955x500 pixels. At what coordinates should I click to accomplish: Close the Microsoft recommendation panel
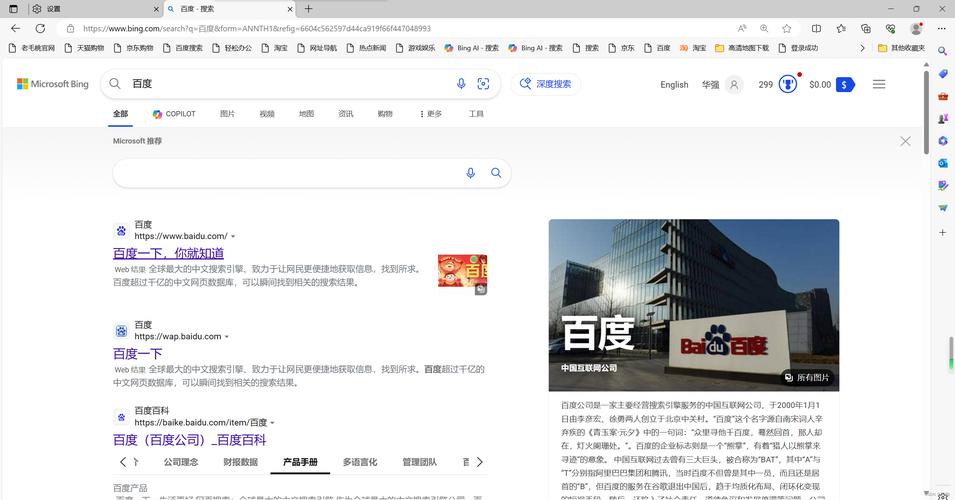click(x=906, y=141)
